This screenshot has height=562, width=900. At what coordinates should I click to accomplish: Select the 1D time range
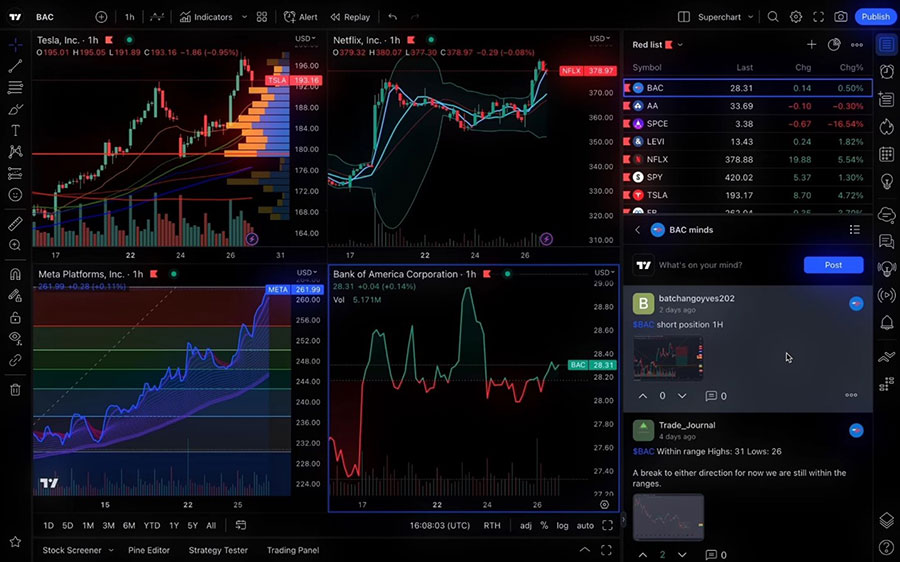point(49,525)
